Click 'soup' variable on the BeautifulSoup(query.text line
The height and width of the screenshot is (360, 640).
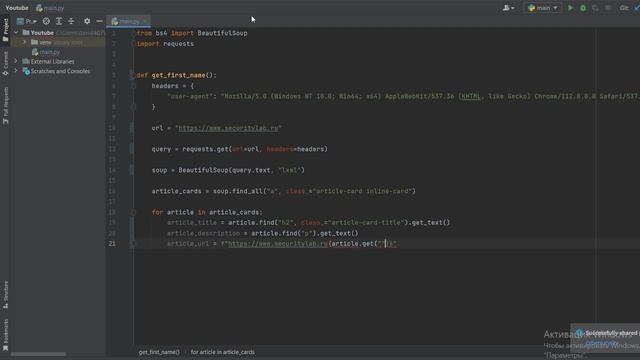159,170
